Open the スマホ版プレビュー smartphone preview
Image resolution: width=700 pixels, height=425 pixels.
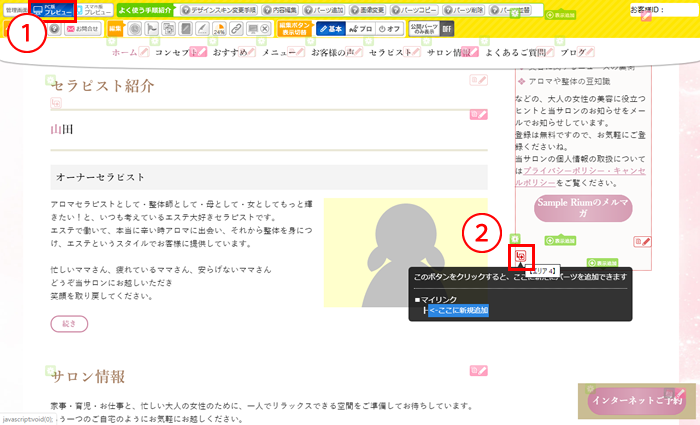(94, 10)
